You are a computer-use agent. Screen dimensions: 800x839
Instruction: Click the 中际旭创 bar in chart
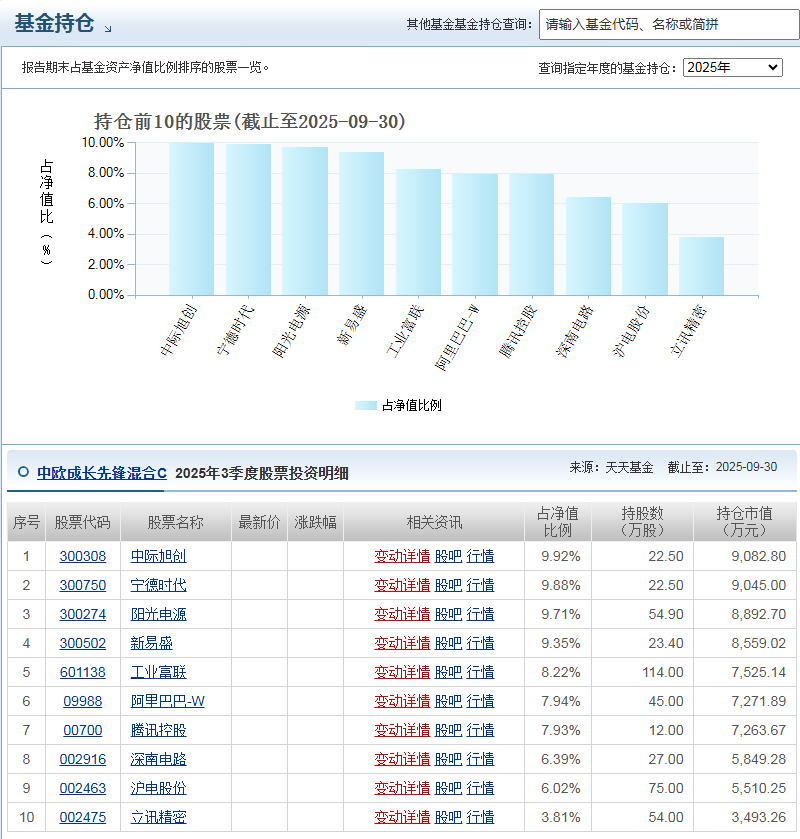(x=192, y=219)
